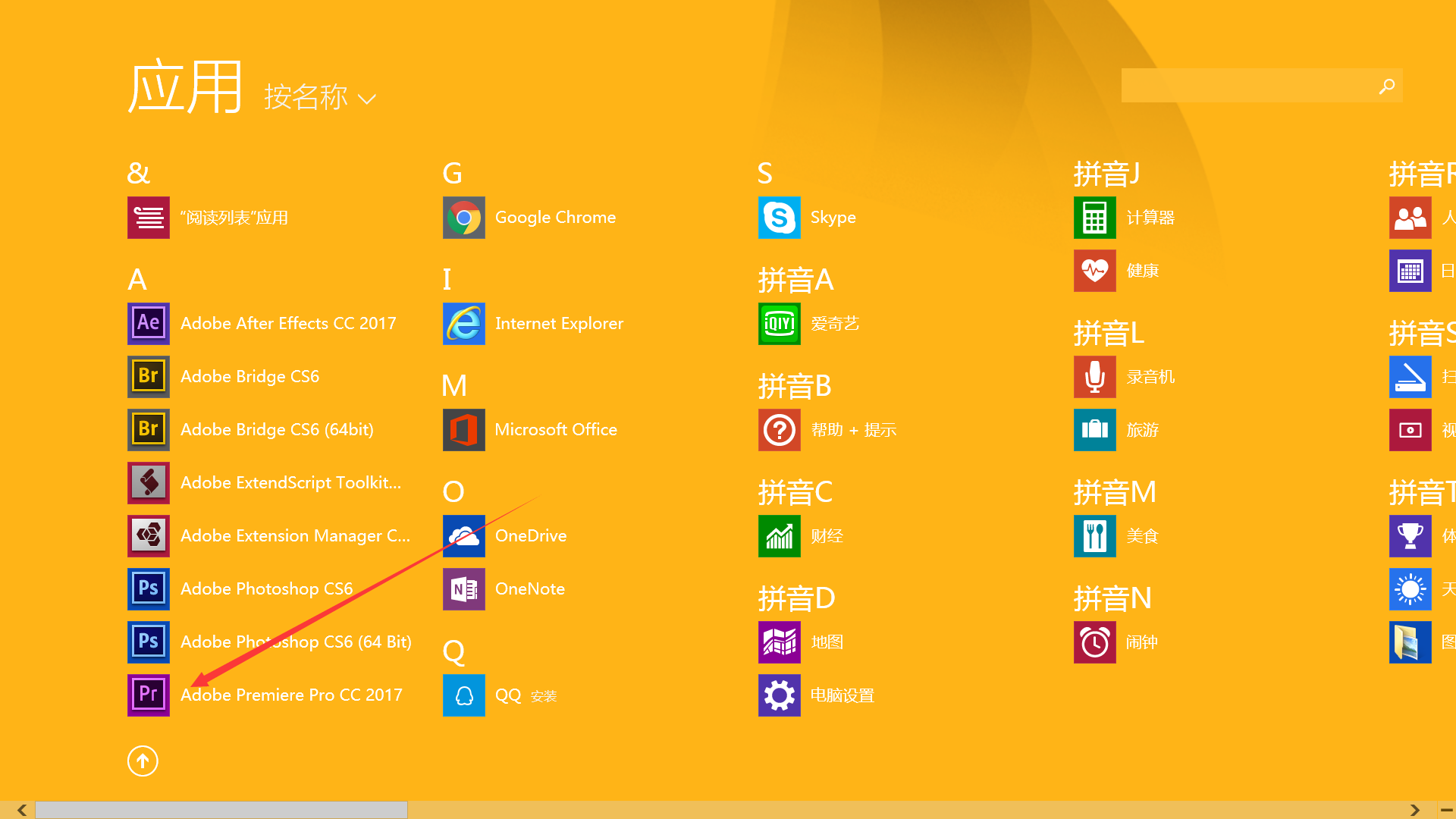Launch Adobe After Effects CC 2017 icon

(x=149, y=324)
